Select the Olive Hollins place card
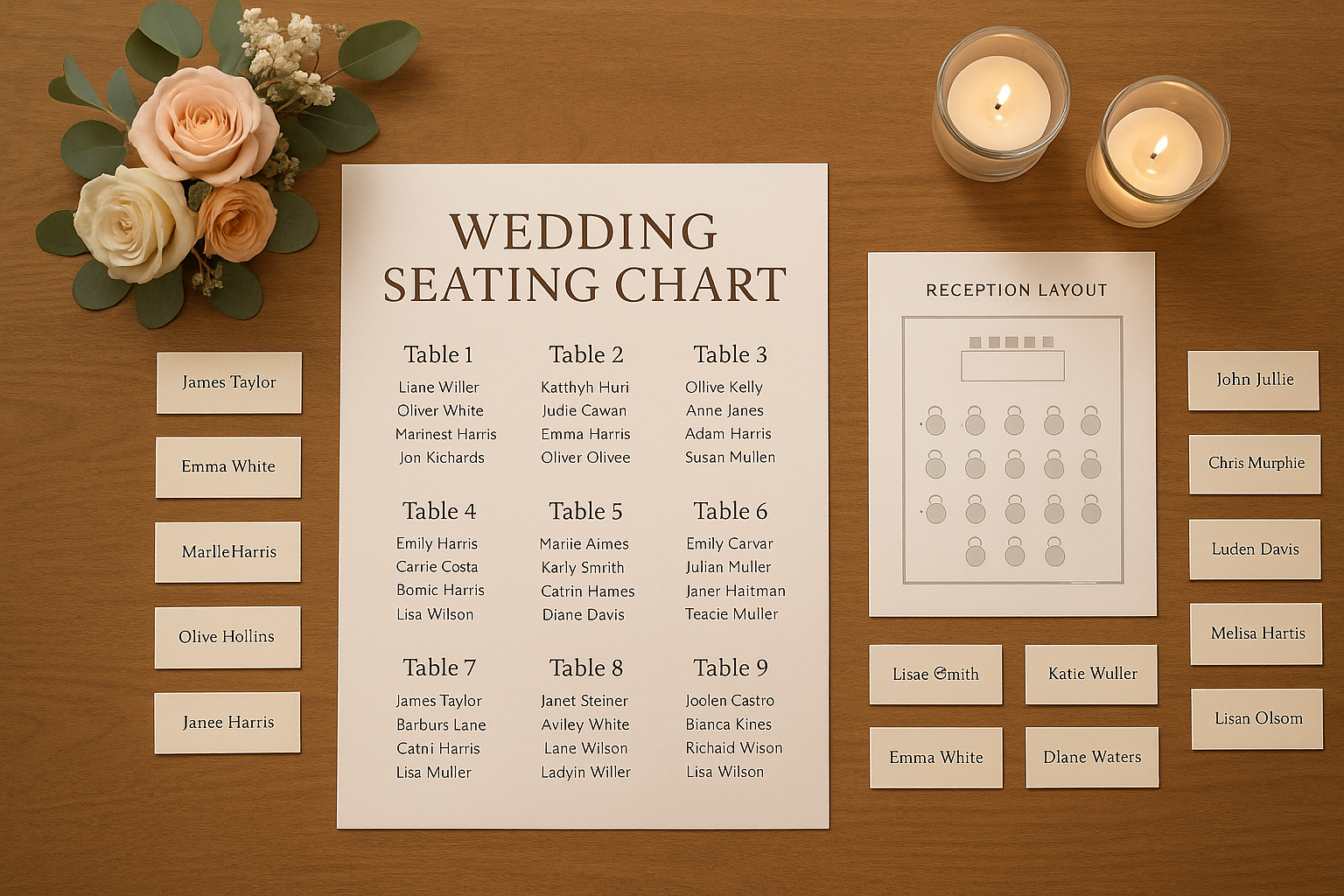Viewport: 1344px width, 896px height. pyautogui.click(x=227, y=636)
